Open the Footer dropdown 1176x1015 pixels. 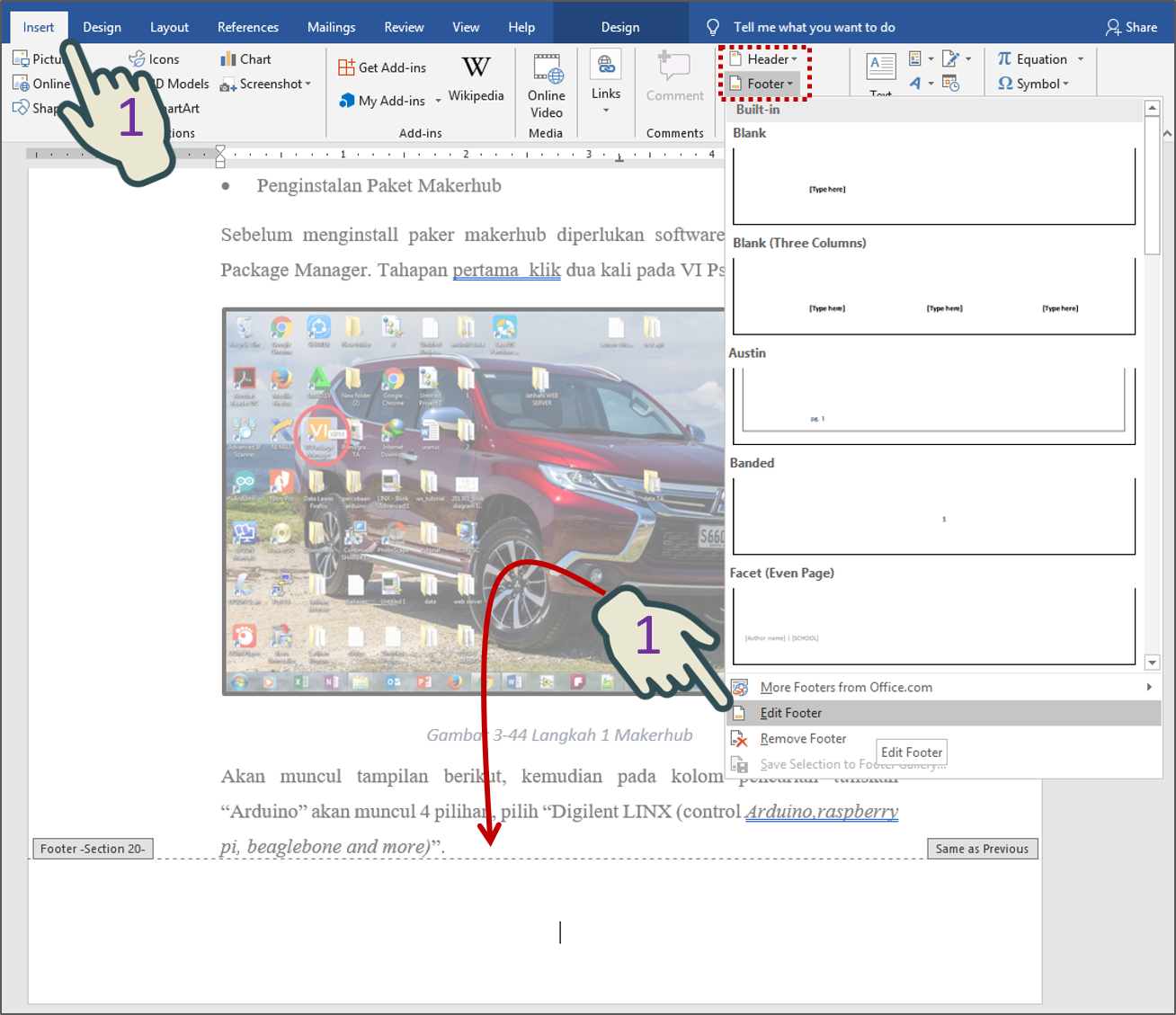(762, 83)
